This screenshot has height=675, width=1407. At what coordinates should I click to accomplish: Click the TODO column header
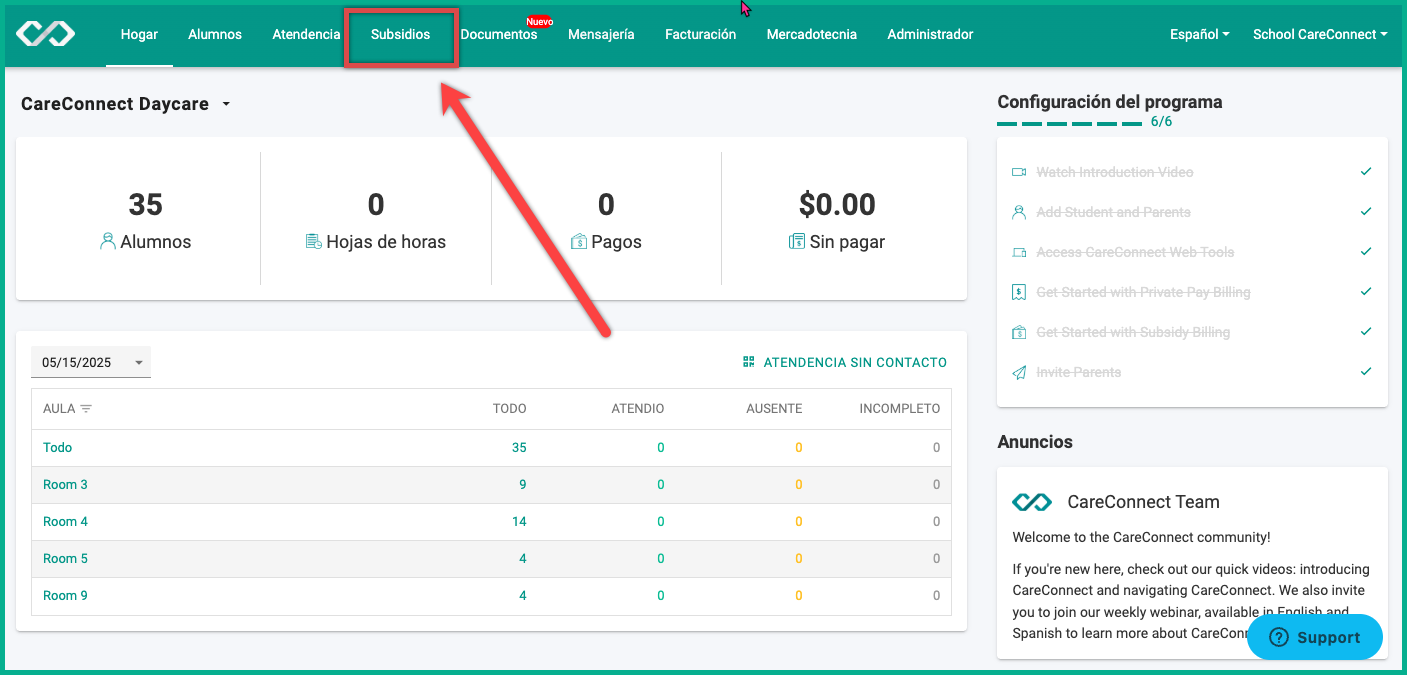[x=510, y=409]
